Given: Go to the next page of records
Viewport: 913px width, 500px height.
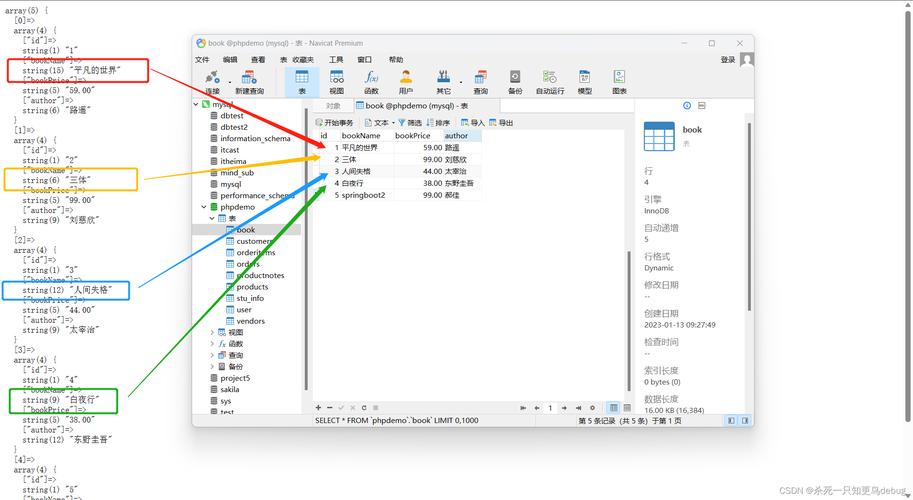Looking at the screenshot, I should tap(564, 408).
